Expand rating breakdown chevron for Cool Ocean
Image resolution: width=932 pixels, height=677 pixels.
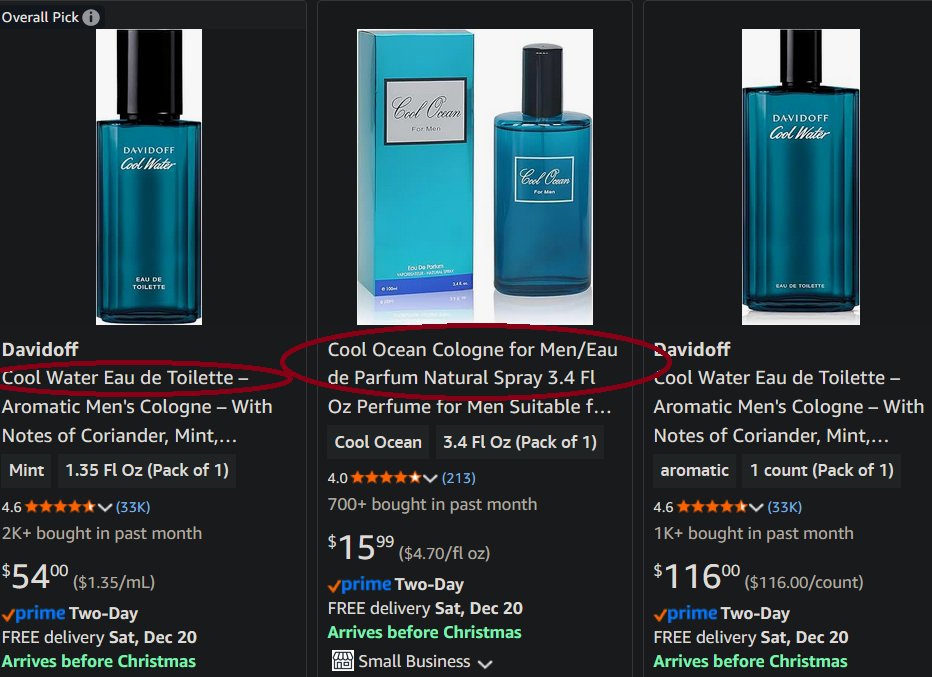point(430,478)
